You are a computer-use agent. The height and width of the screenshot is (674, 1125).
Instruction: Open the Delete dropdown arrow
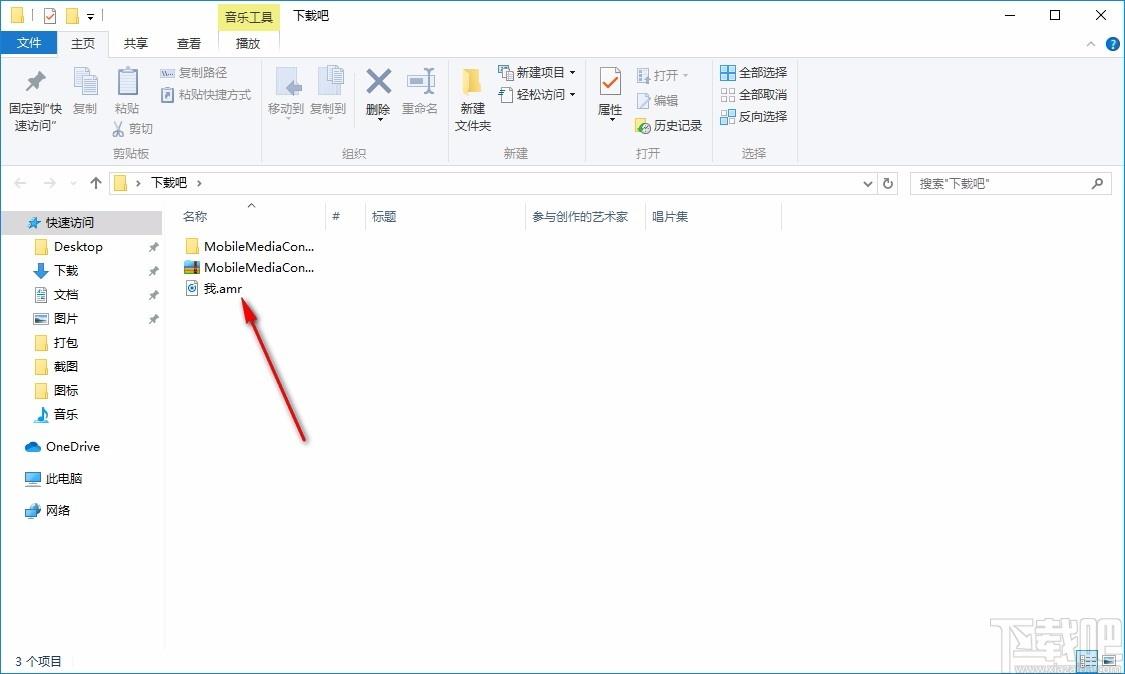pos(378,119)
